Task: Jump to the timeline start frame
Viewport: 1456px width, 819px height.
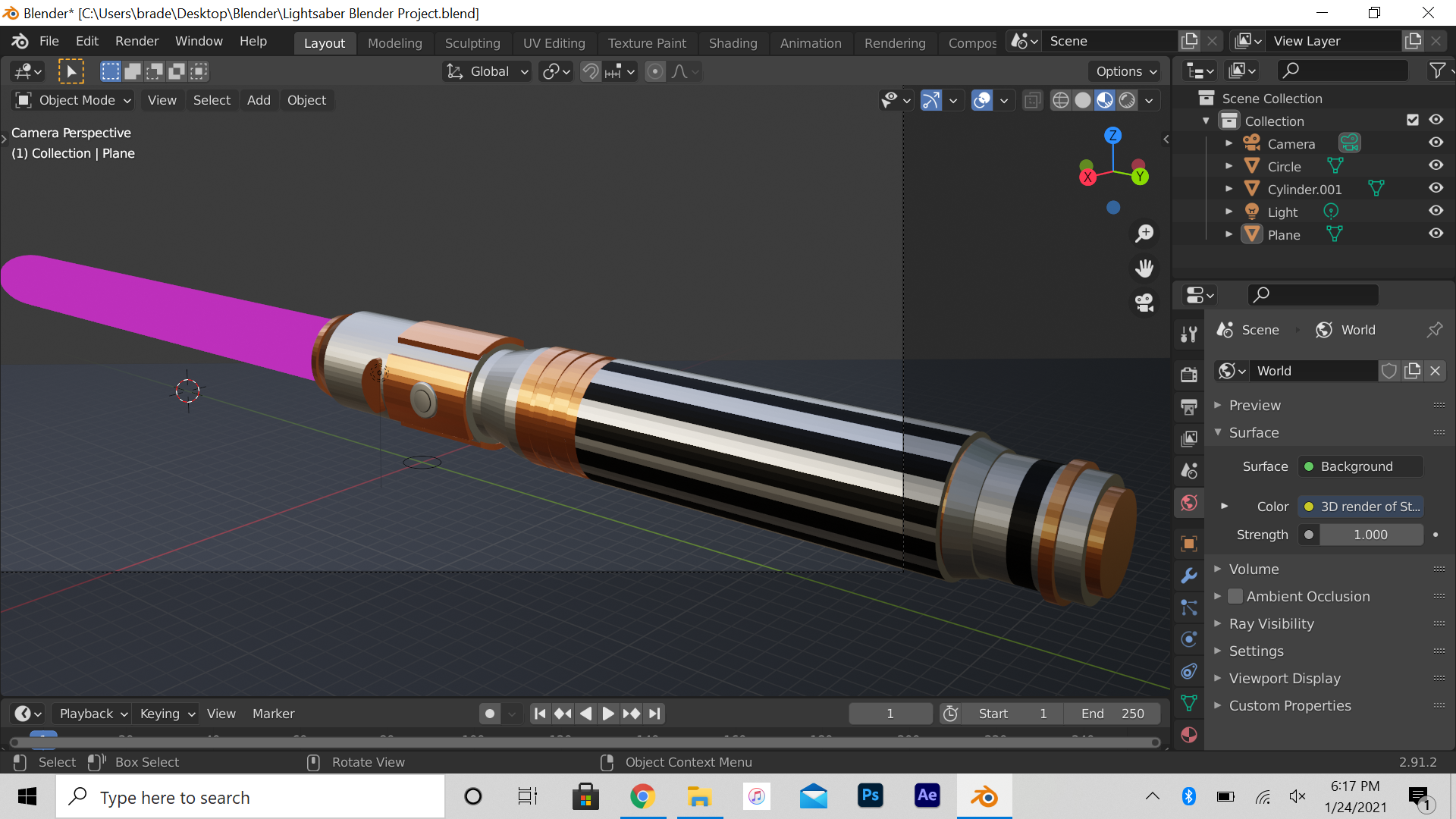Action: [x=540, y=714]
